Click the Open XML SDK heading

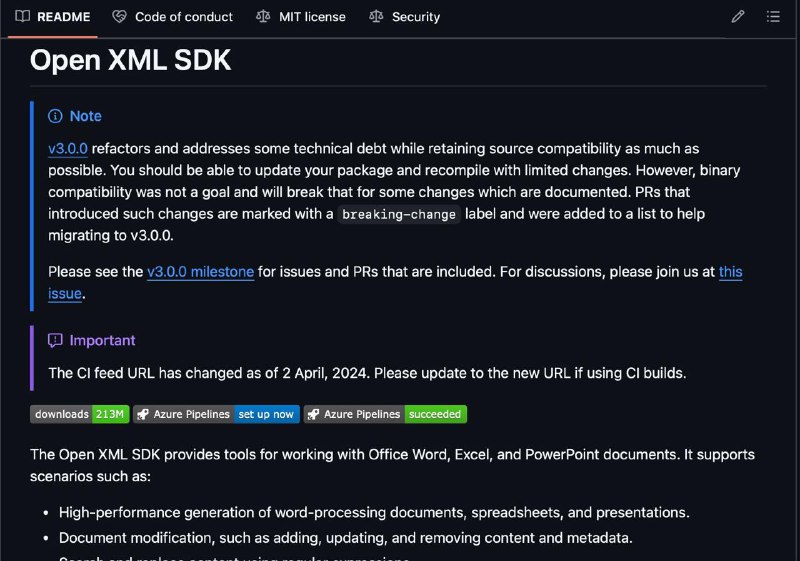[x=131, y=60]
